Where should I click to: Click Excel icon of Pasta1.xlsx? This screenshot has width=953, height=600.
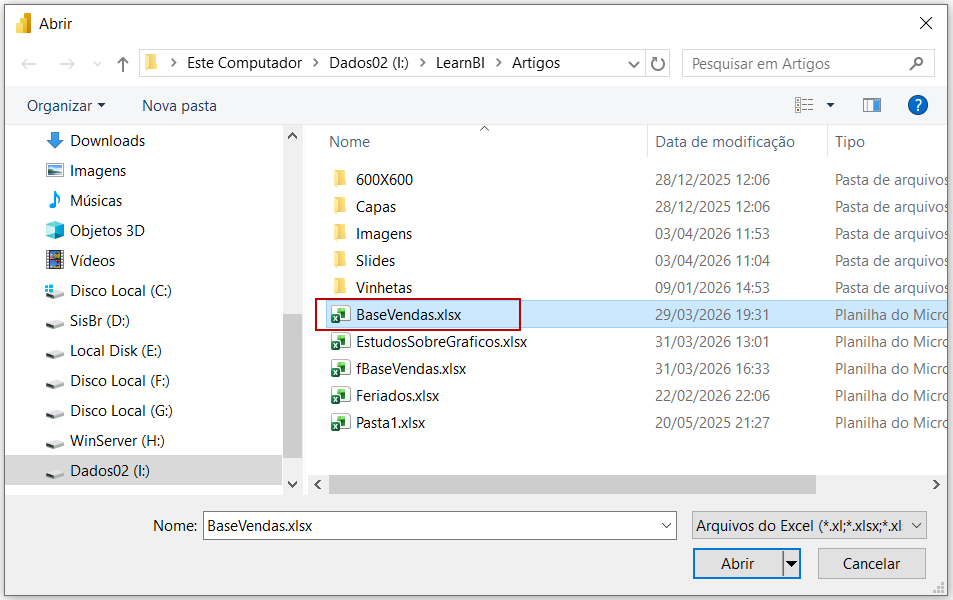340,422
